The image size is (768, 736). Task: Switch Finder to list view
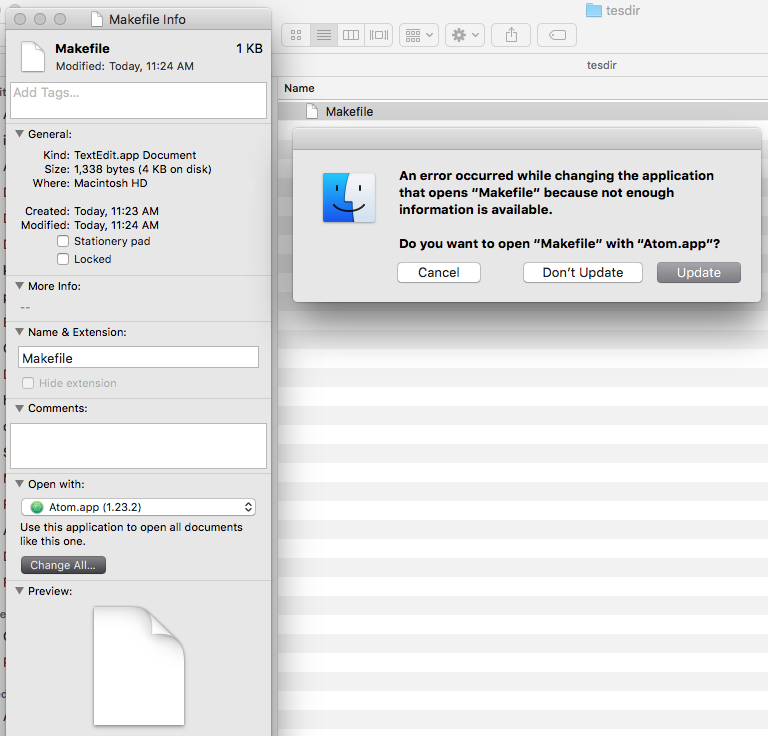(324, 35)
